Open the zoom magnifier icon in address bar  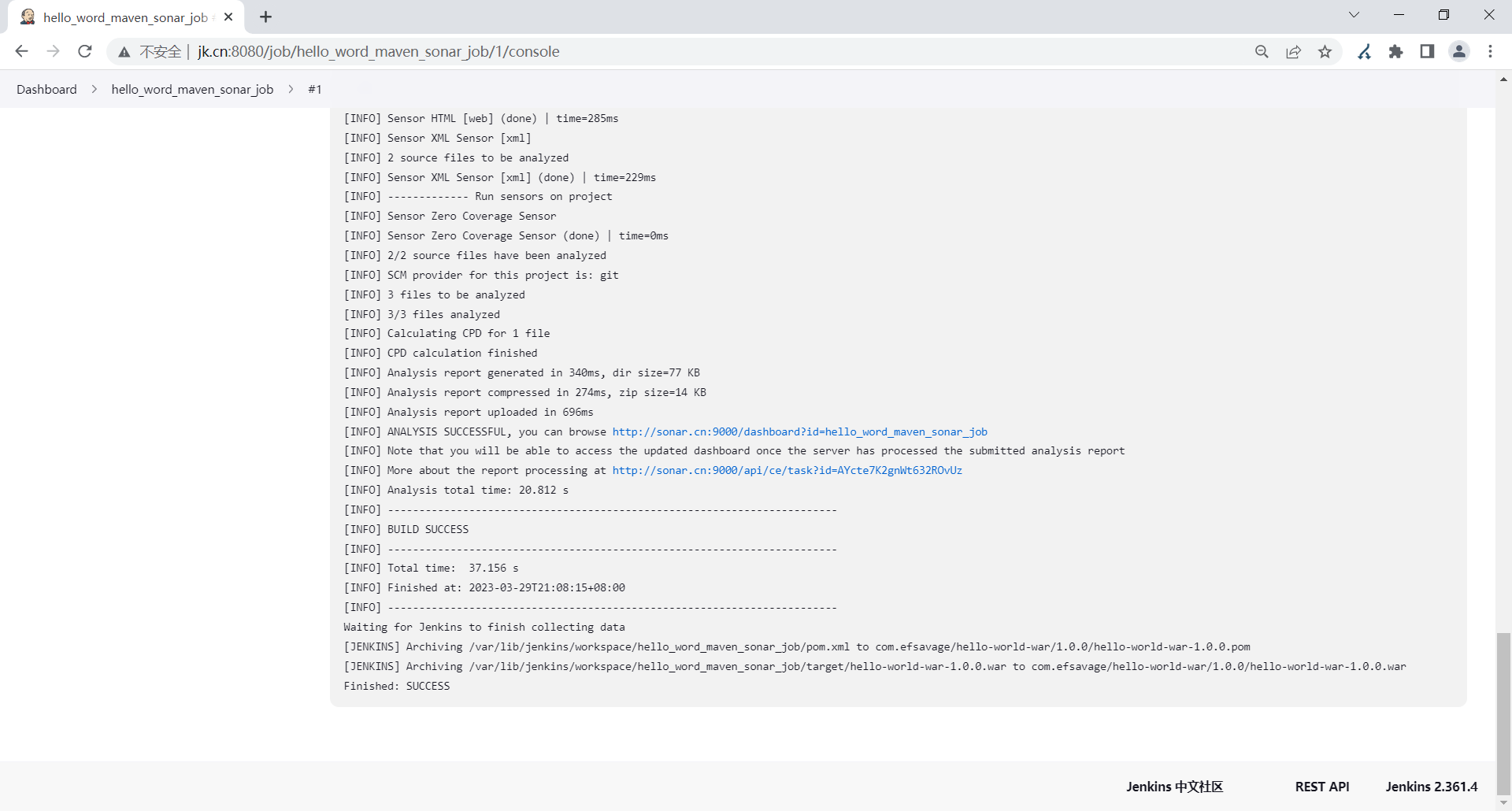tap(1262, 52)
